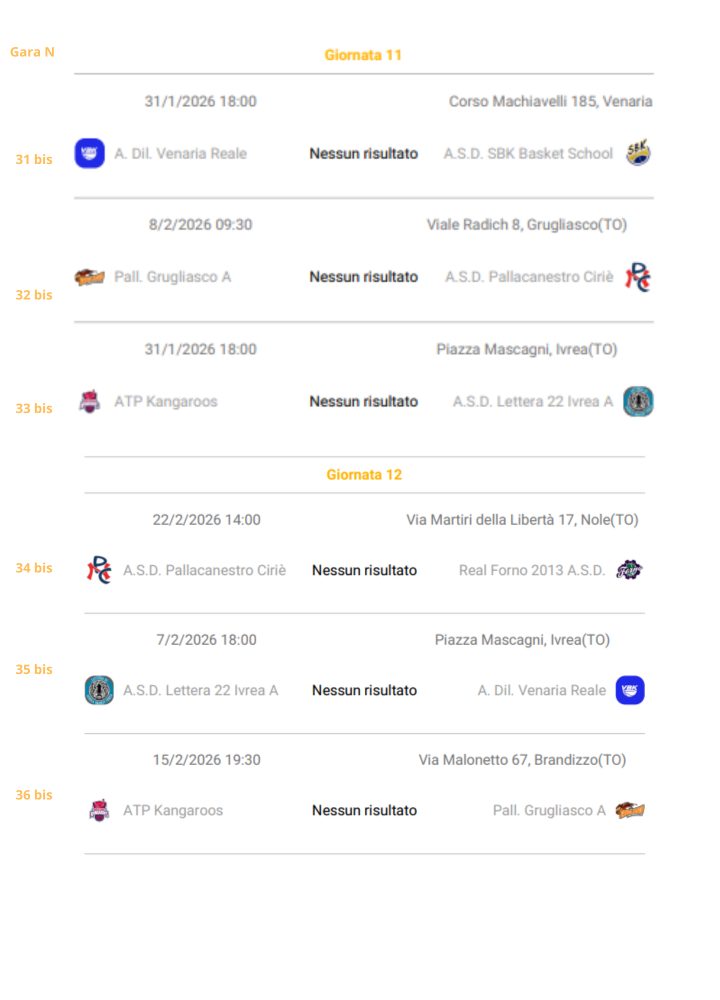Open the Giornata 11 header
This screenshot has width=720, height=1000.
[x=363, y=55]
